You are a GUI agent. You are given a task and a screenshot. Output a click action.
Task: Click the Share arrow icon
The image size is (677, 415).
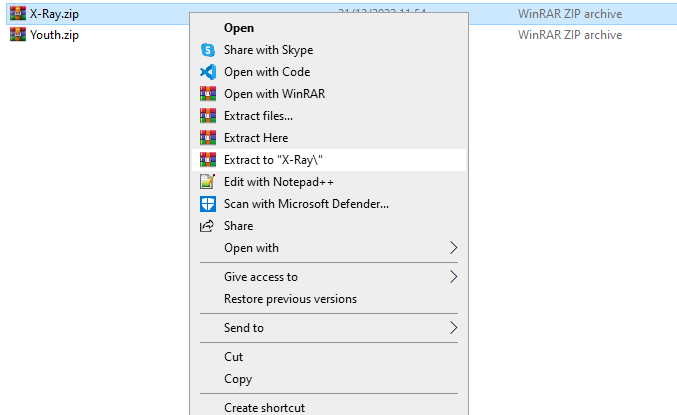tap(208, 226)
